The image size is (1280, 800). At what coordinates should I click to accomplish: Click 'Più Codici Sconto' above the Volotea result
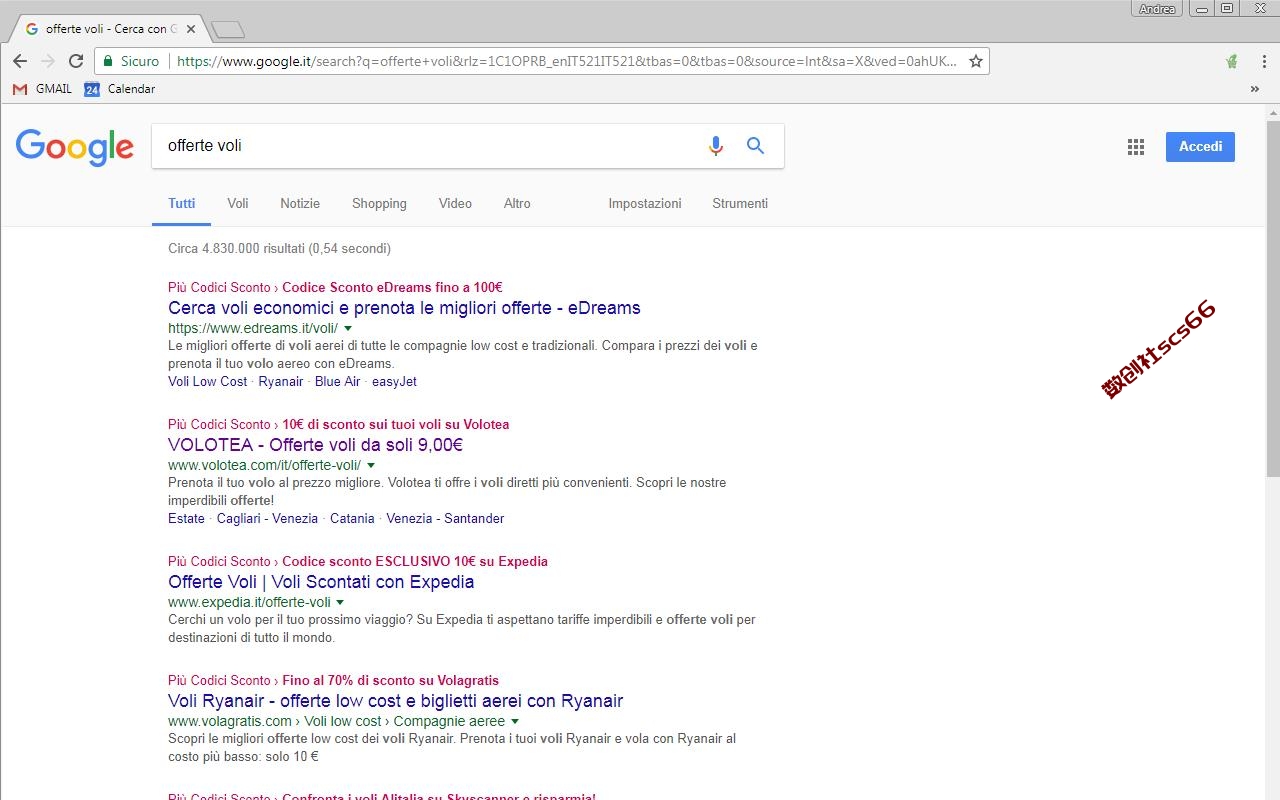[219, 424]
